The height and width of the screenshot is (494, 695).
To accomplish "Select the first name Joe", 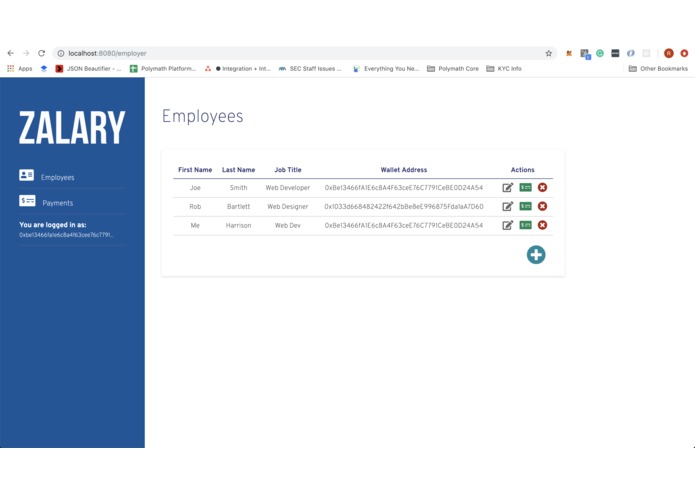I will coord(195,188).
